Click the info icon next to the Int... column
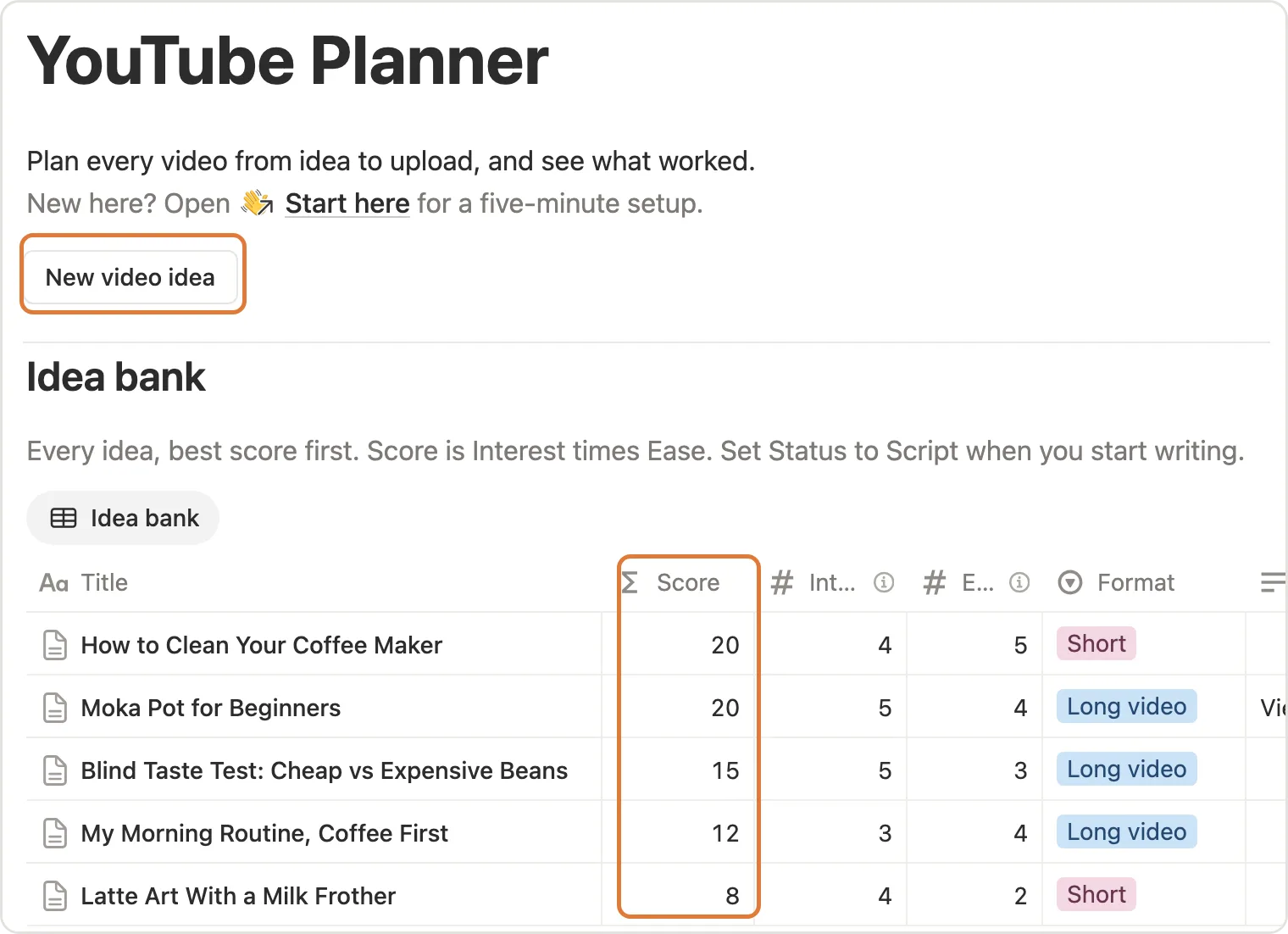1288x934 pixels. [x=884, y=582]
